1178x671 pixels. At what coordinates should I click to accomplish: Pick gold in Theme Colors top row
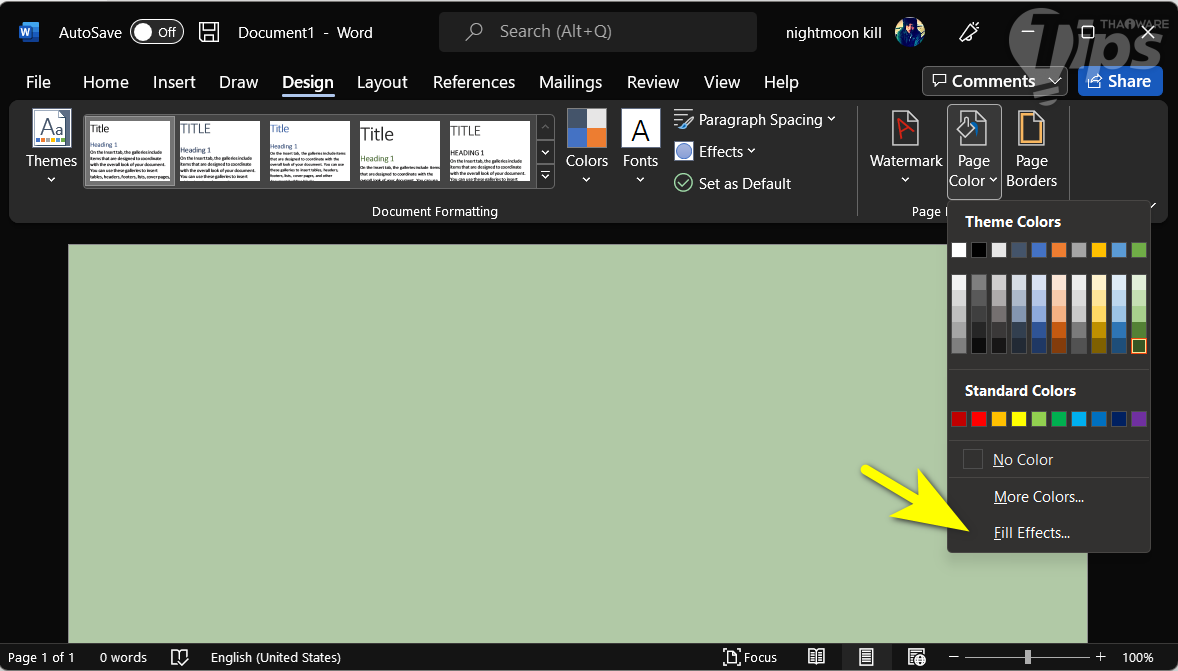(1098, 250)
